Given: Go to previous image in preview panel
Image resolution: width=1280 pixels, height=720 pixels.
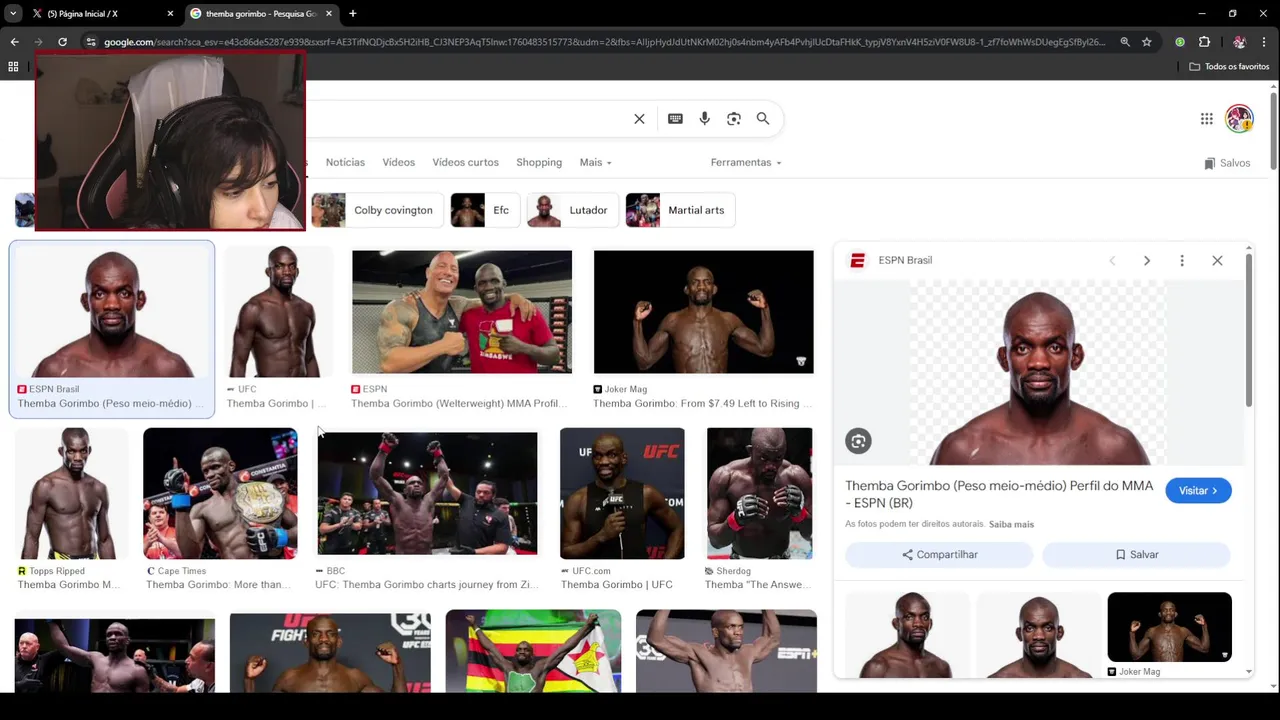Looking at the screenshot, I should [1112, 261].
